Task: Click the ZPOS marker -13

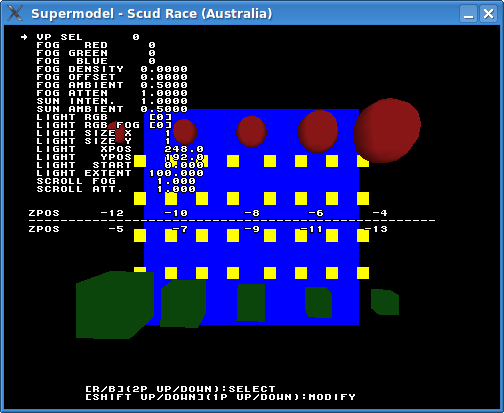Action: tap(376, 229)
